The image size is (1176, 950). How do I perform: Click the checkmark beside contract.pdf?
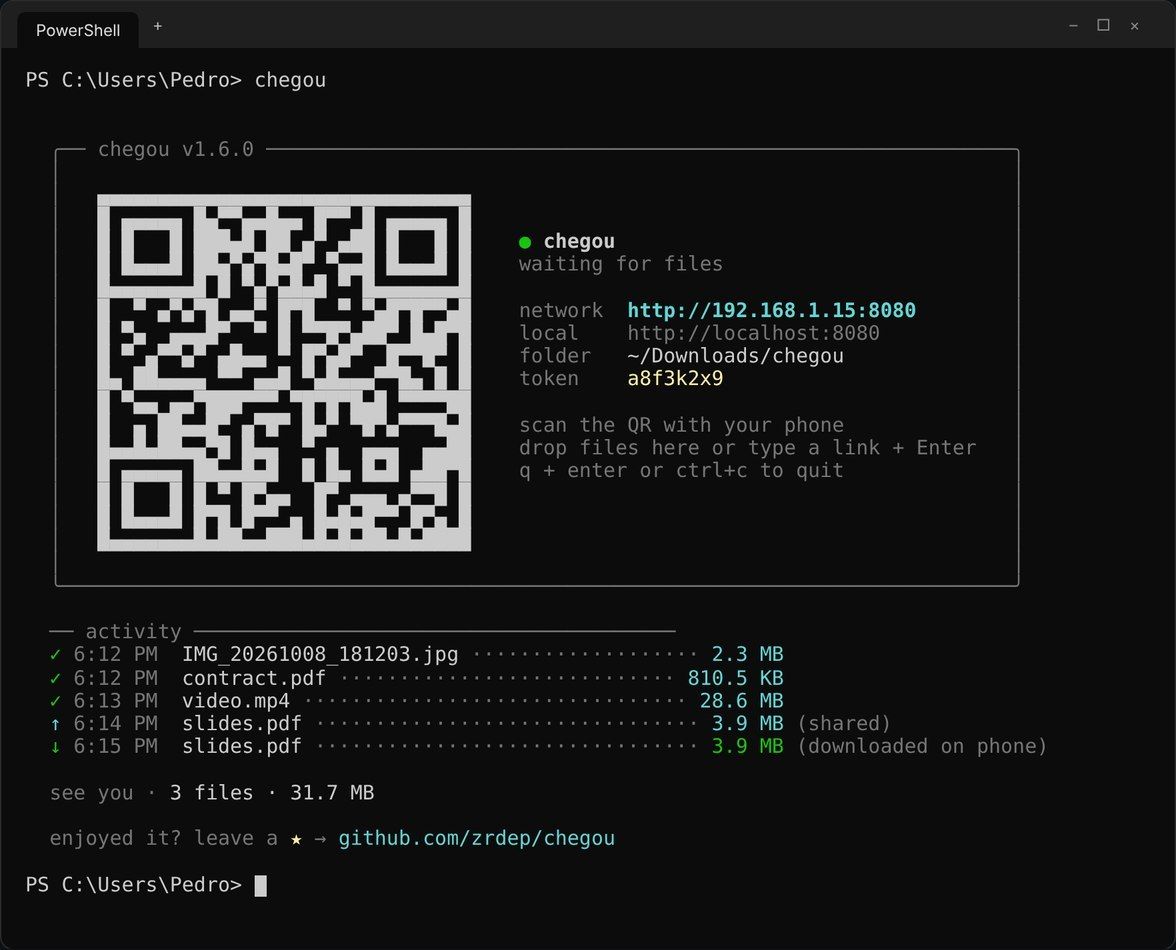point(55,679)
